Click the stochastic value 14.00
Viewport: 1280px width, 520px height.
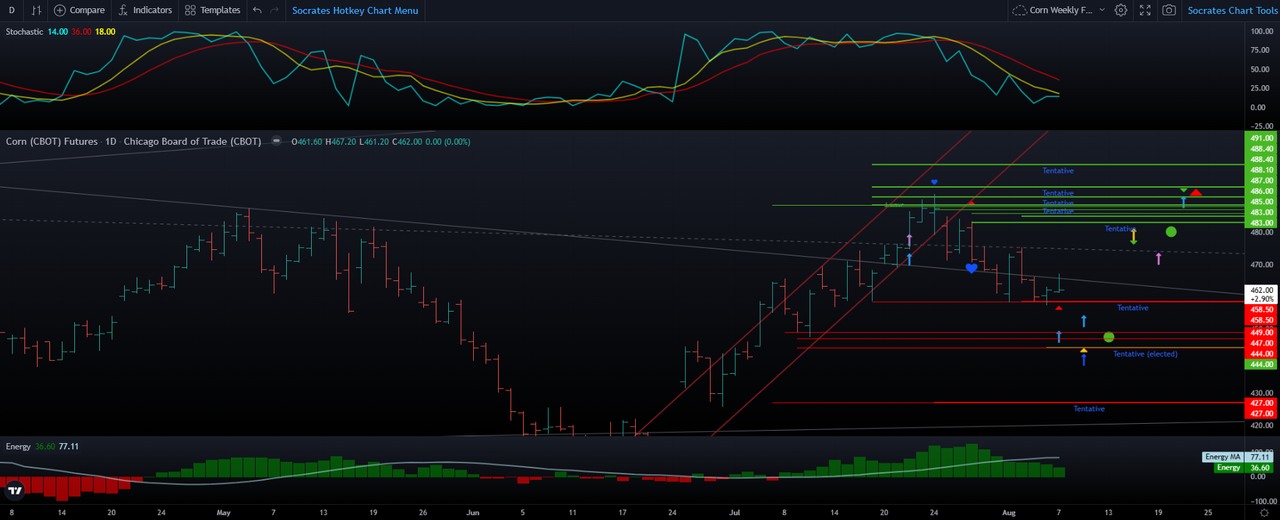tap(57, 32)
